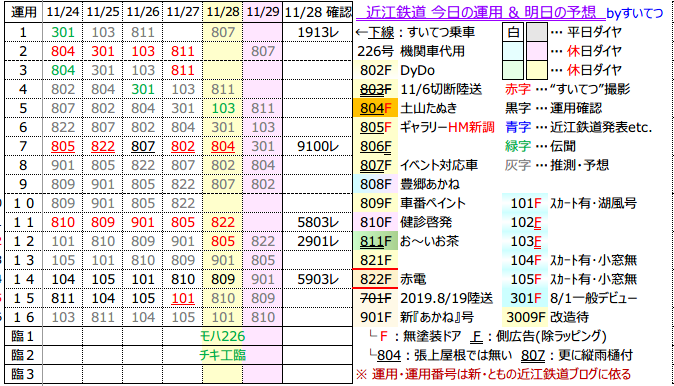Click the 5803レ cell in row 11

tap(318, 222)
